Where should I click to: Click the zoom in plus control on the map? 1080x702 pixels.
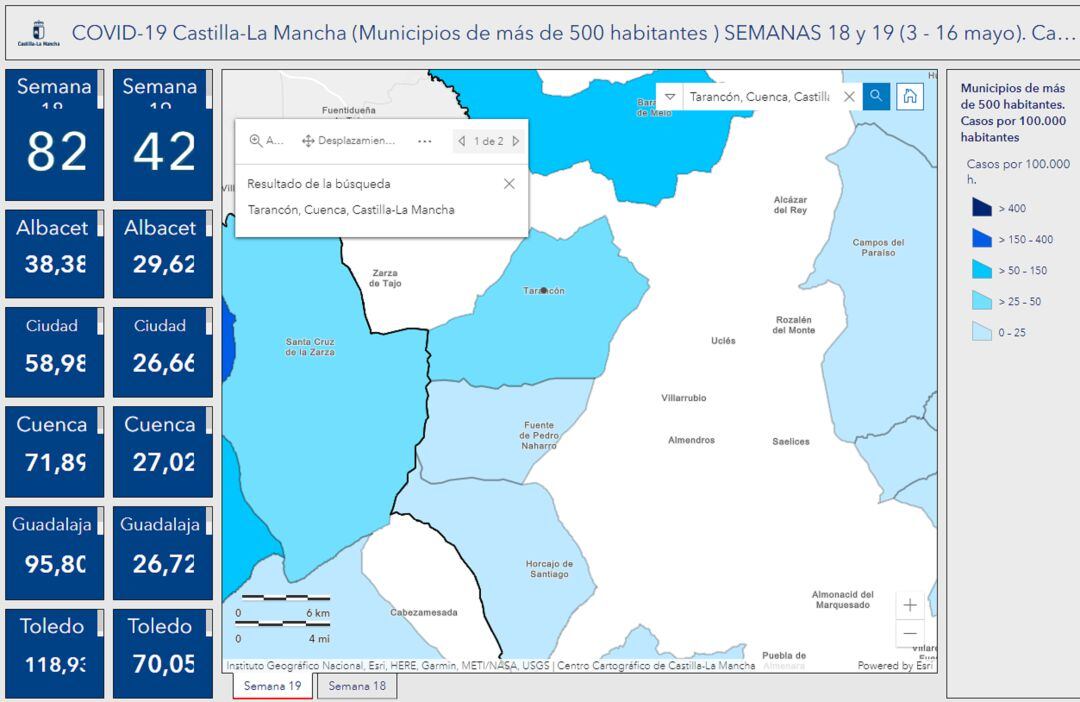[910, 605]
